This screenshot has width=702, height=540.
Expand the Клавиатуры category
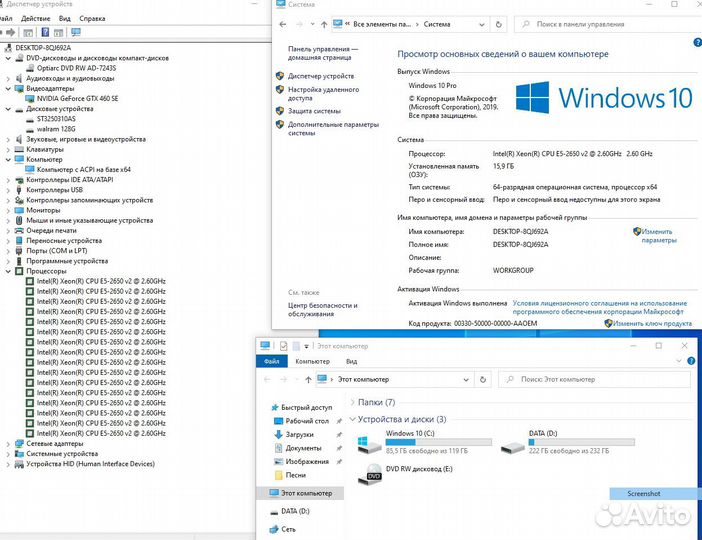click(x=8, y=150)
